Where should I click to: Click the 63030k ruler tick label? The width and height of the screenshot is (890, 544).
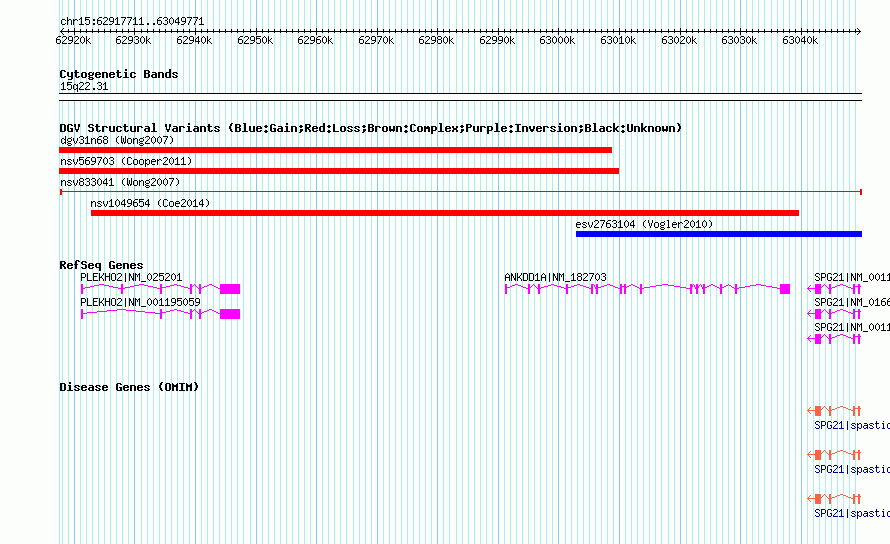pyautogui.click(x=739, y=40)
